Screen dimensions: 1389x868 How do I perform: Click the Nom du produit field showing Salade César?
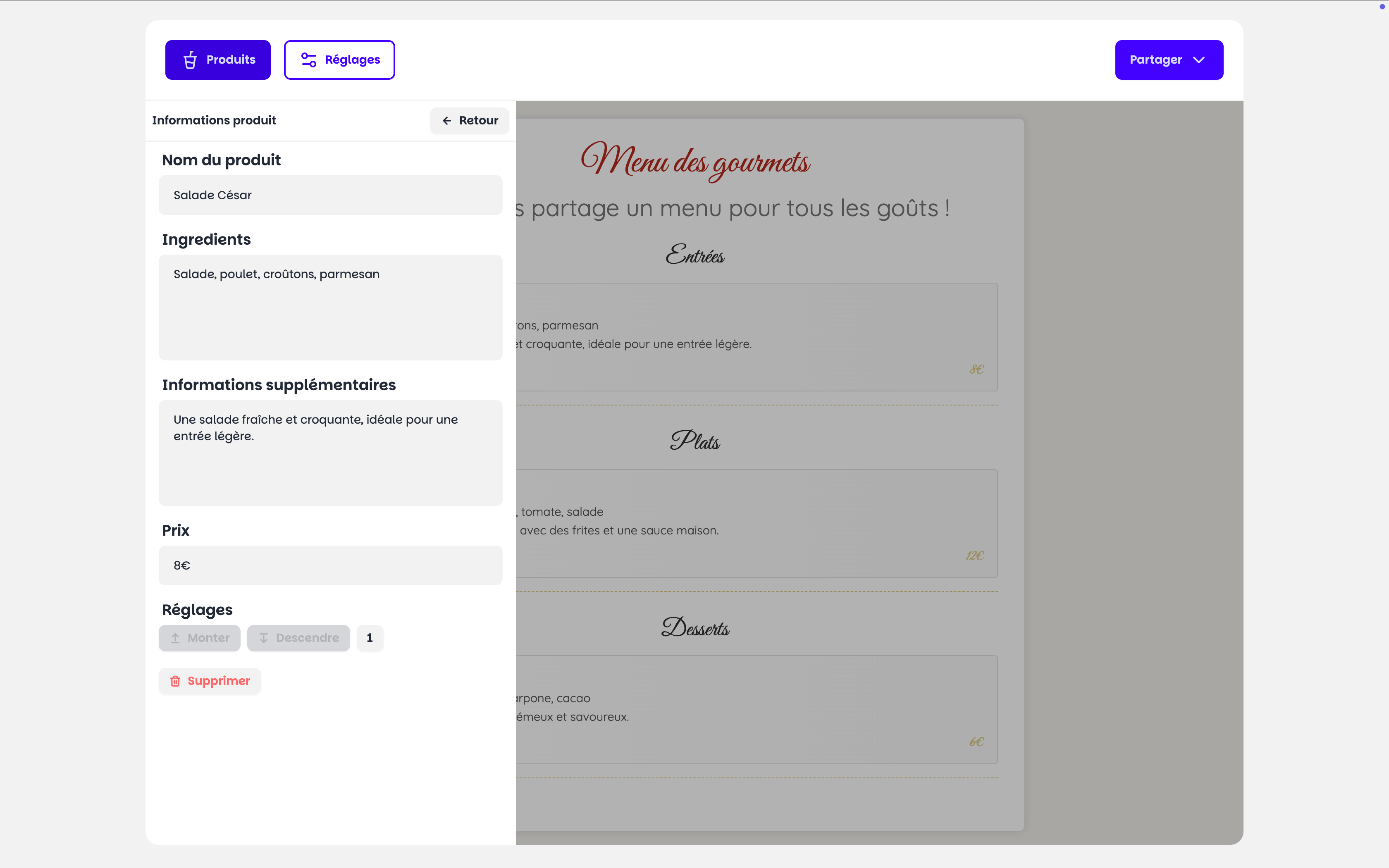click(331, 195)
